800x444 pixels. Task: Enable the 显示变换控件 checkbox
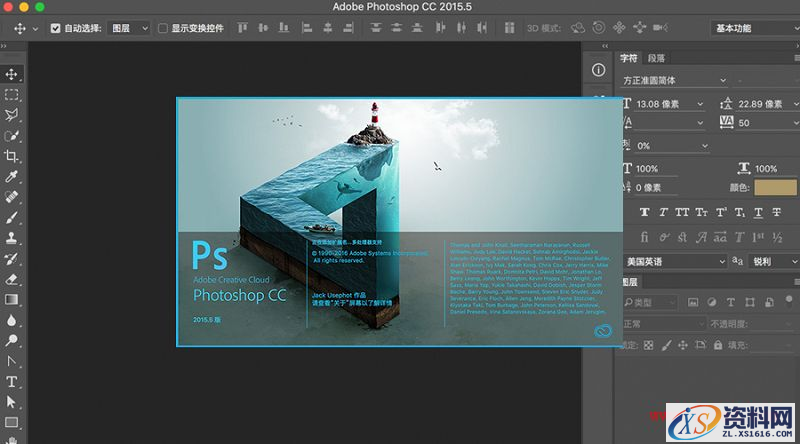click(x=163, y=28)
